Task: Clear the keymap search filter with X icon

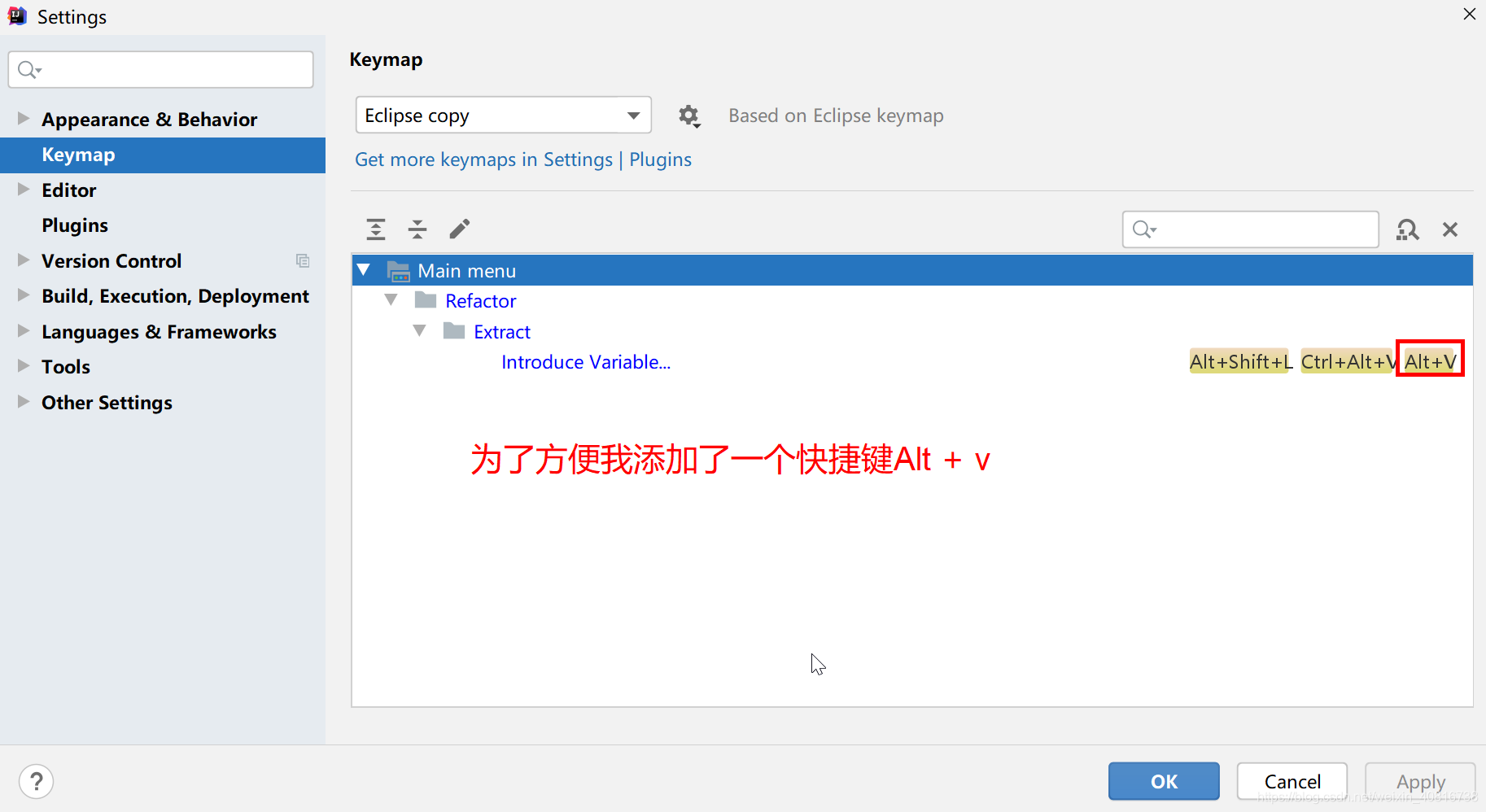Action: pos(1450,230)
